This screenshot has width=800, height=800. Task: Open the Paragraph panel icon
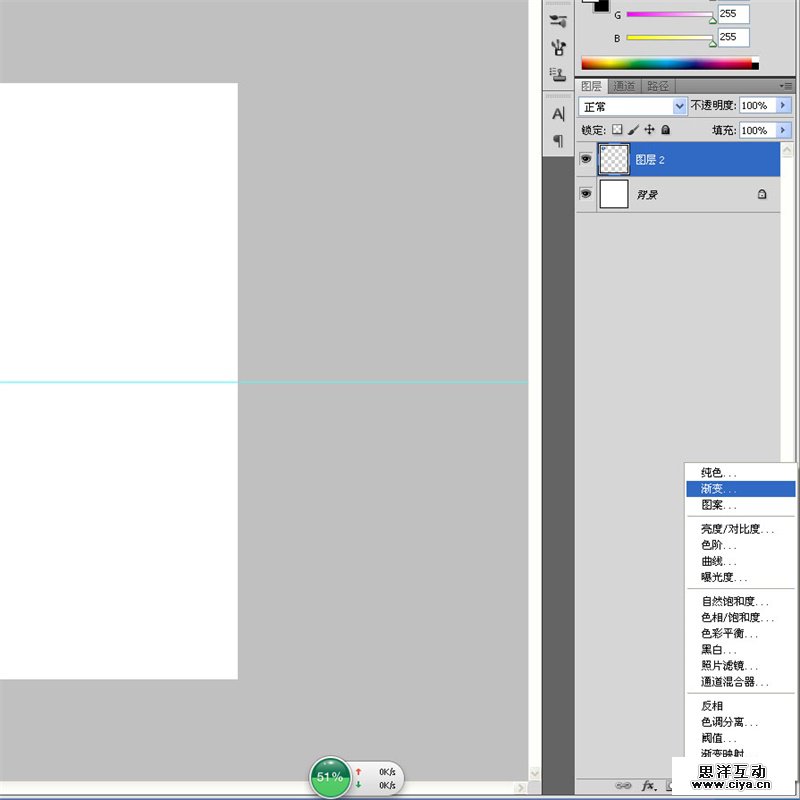tap(558, 140)
